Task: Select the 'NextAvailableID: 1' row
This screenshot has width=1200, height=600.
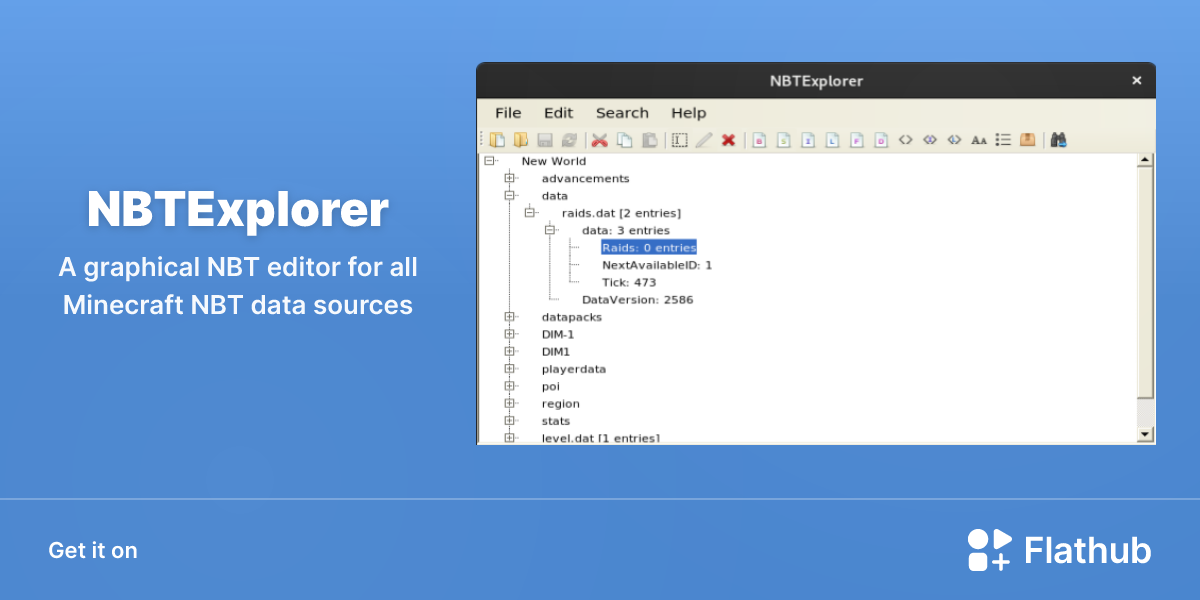Action: [657, 265]
